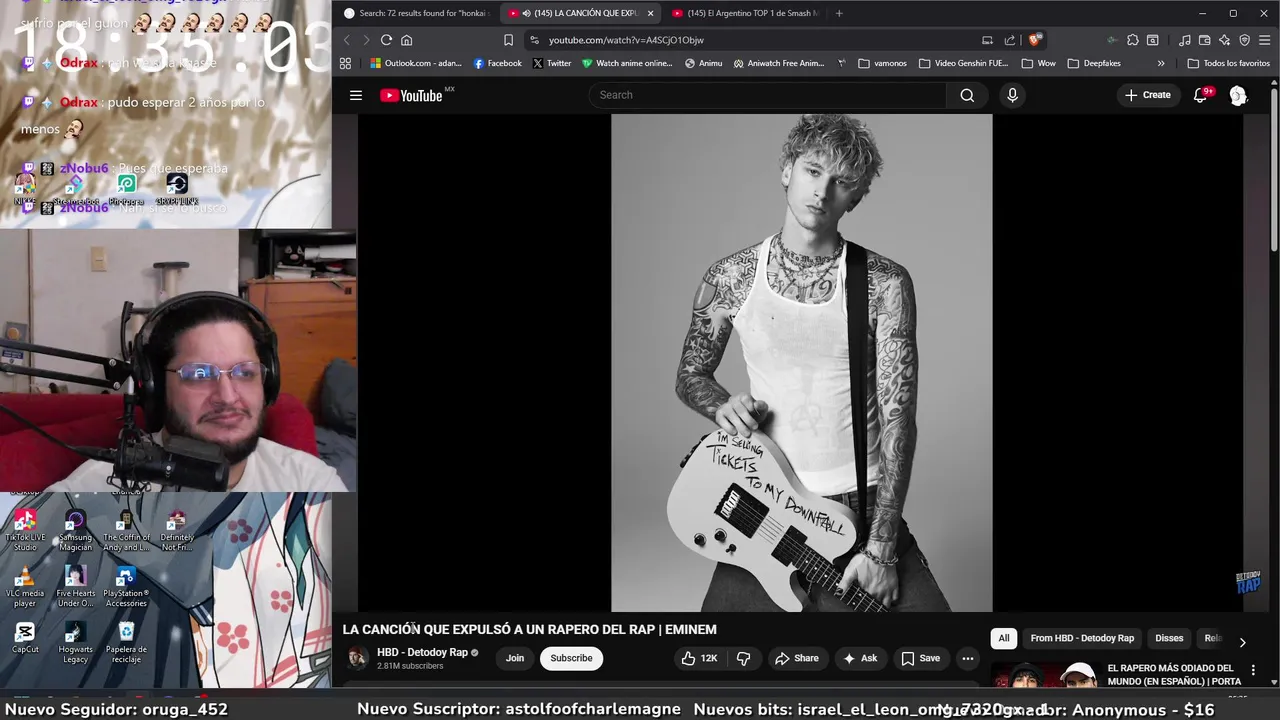The width and height of the screenshot is (1280, 720).
Task: Open the Facebook bookmark
Action: pos(497,63)
